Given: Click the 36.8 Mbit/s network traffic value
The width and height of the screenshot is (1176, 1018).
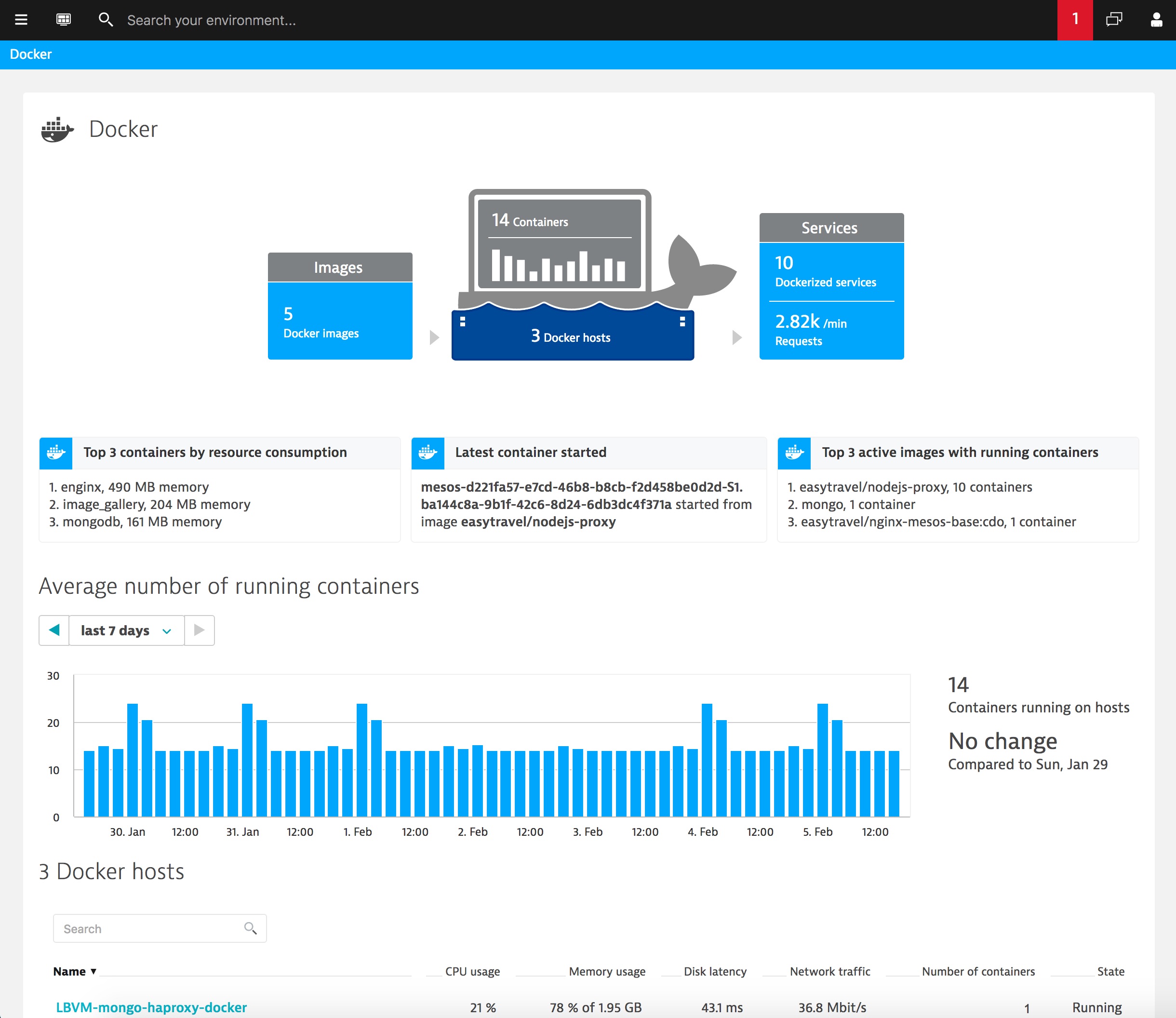Looking at the screenshot, I should [x=832, y=1007].
